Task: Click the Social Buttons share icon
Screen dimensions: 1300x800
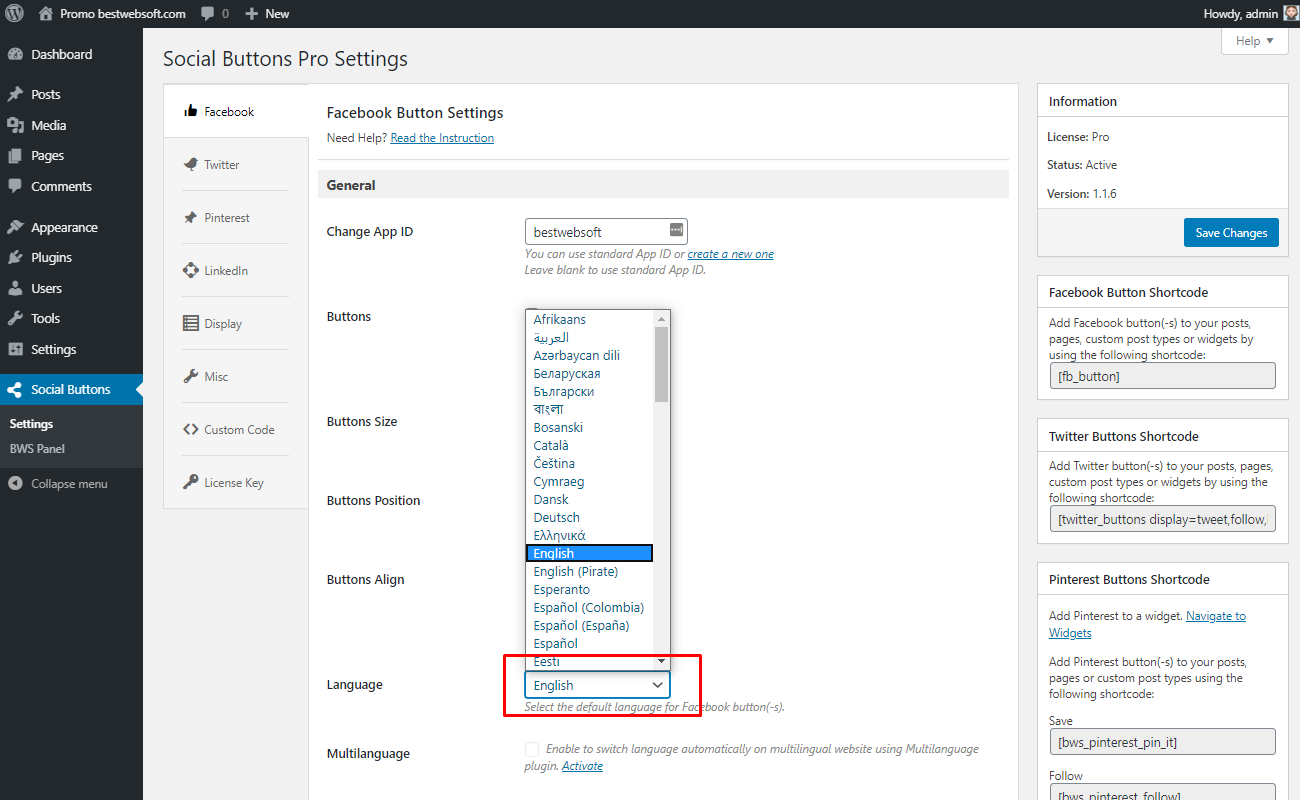Action: coord(15,390)
